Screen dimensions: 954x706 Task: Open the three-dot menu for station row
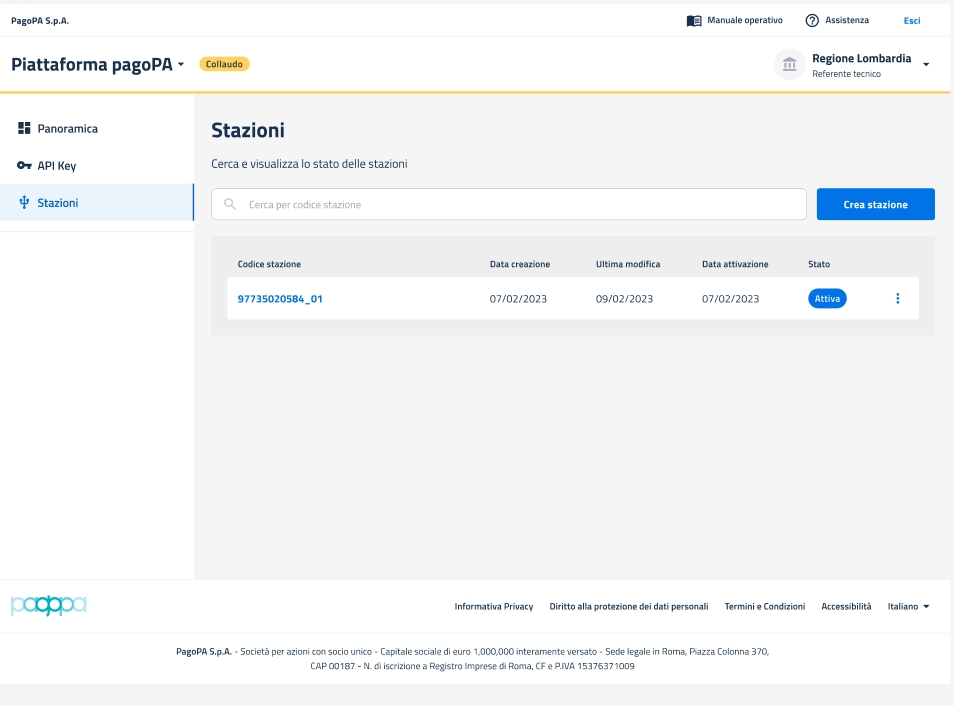click(897, 298)
